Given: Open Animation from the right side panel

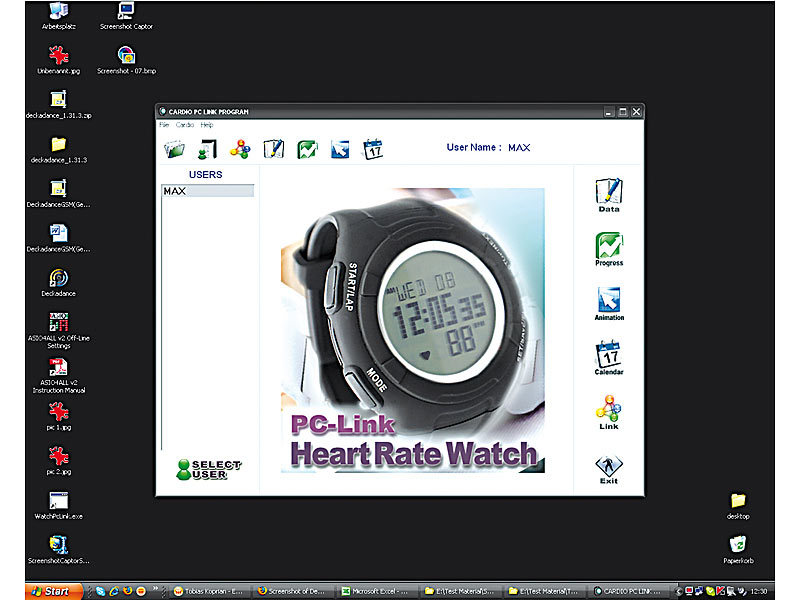Looking at the screenshot, I should point(609,304).
